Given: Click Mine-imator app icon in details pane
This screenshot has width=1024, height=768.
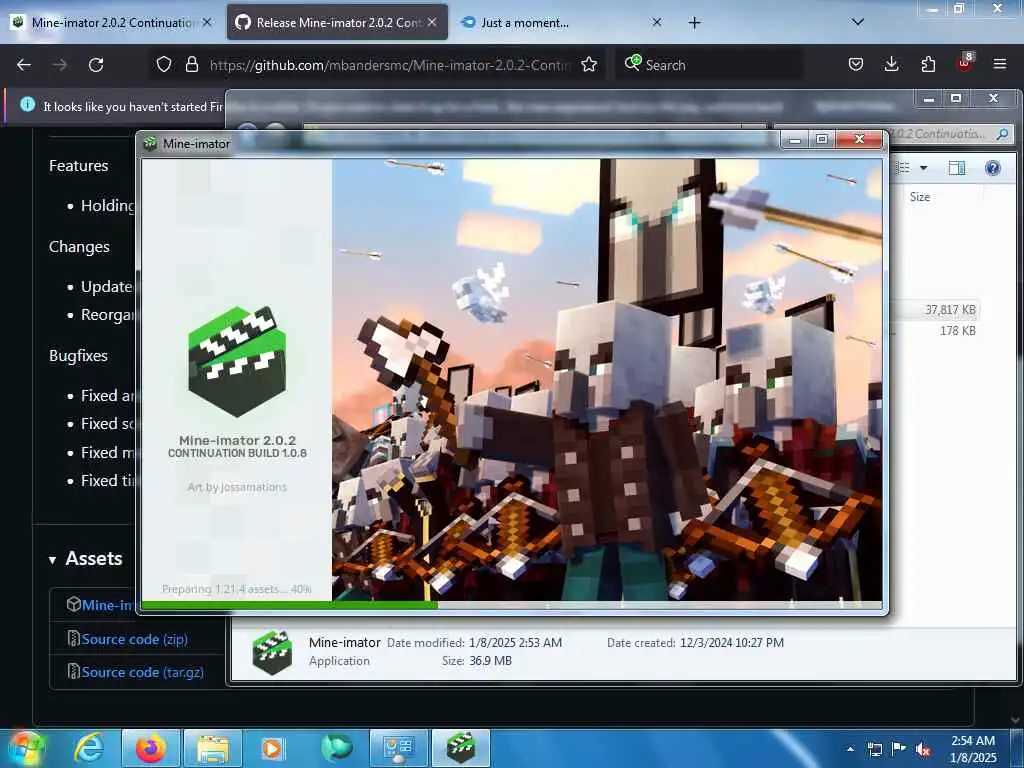Looking at the screenshot, I should (272, 652).
